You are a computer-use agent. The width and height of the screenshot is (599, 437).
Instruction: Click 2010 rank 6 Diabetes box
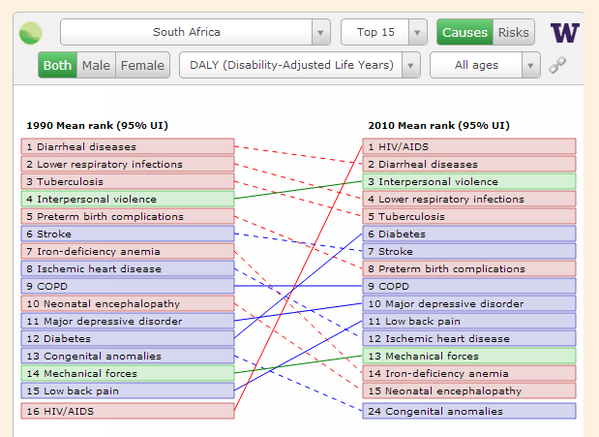click(469, 234)
